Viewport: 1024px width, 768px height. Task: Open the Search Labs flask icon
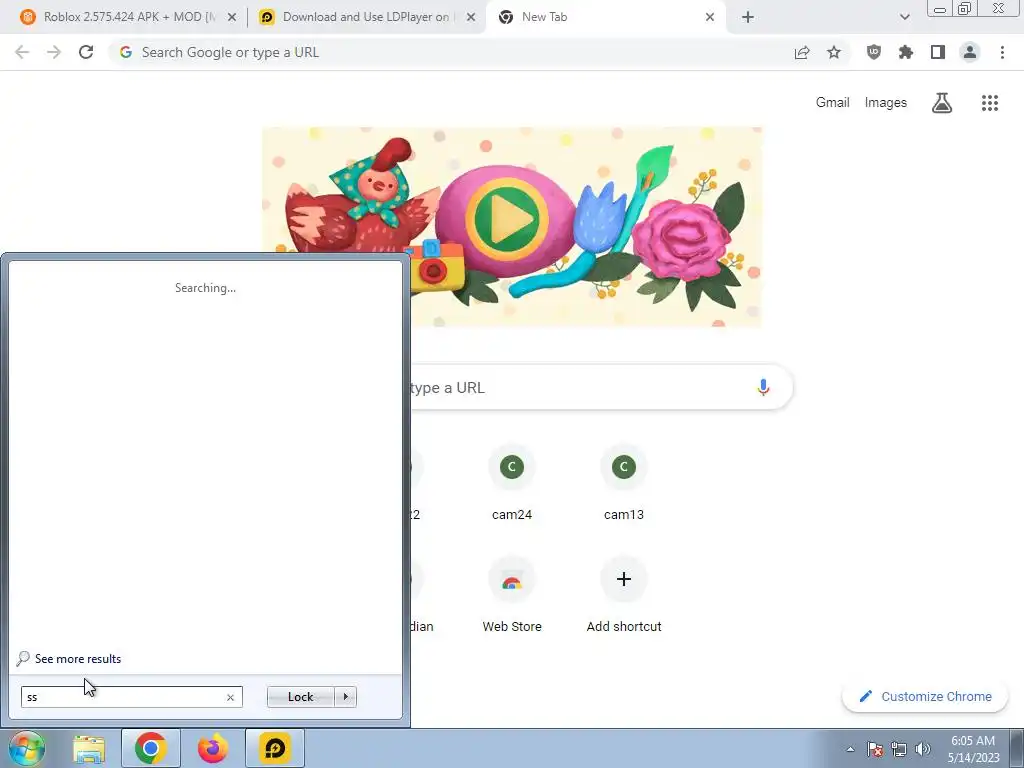942,103
